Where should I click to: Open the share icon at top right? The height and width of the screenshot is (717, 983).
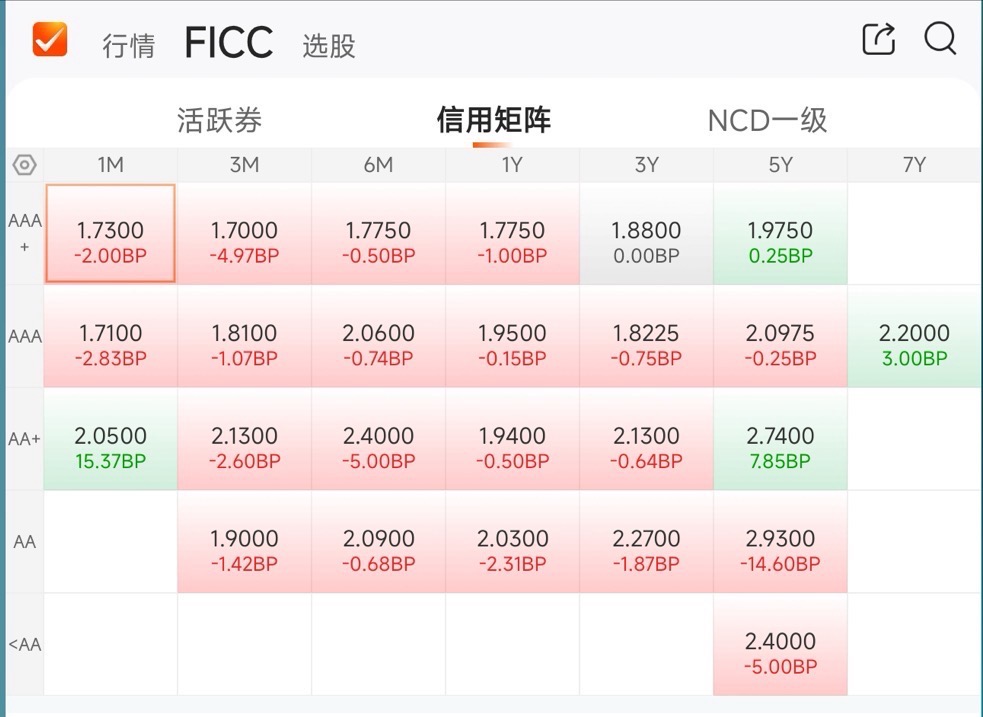click(x=879, y=39)
